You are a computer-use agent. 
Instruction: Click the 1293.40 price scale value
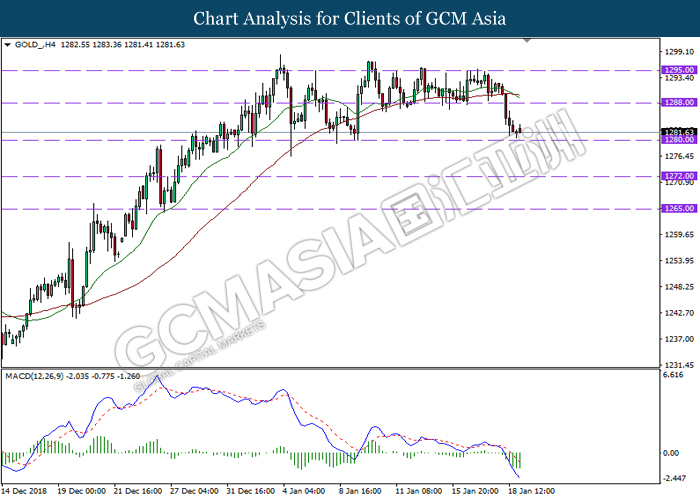tap(679, 78)
